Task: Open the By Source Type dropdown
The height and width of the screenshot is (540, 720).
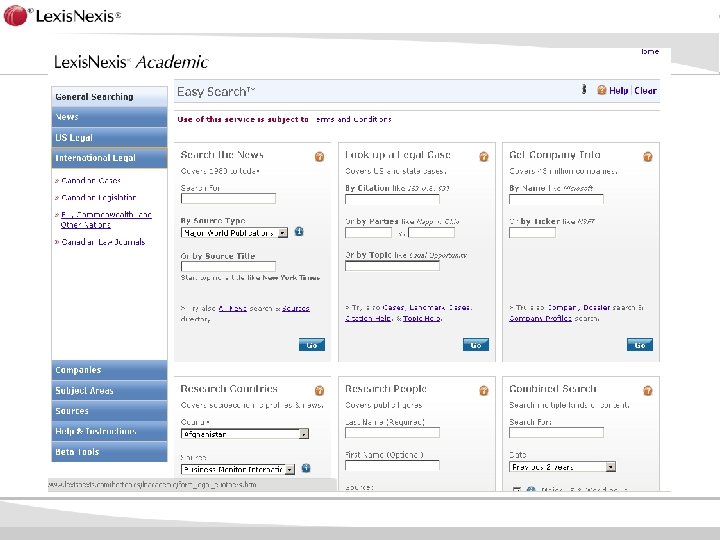Action: pos(234,233)
